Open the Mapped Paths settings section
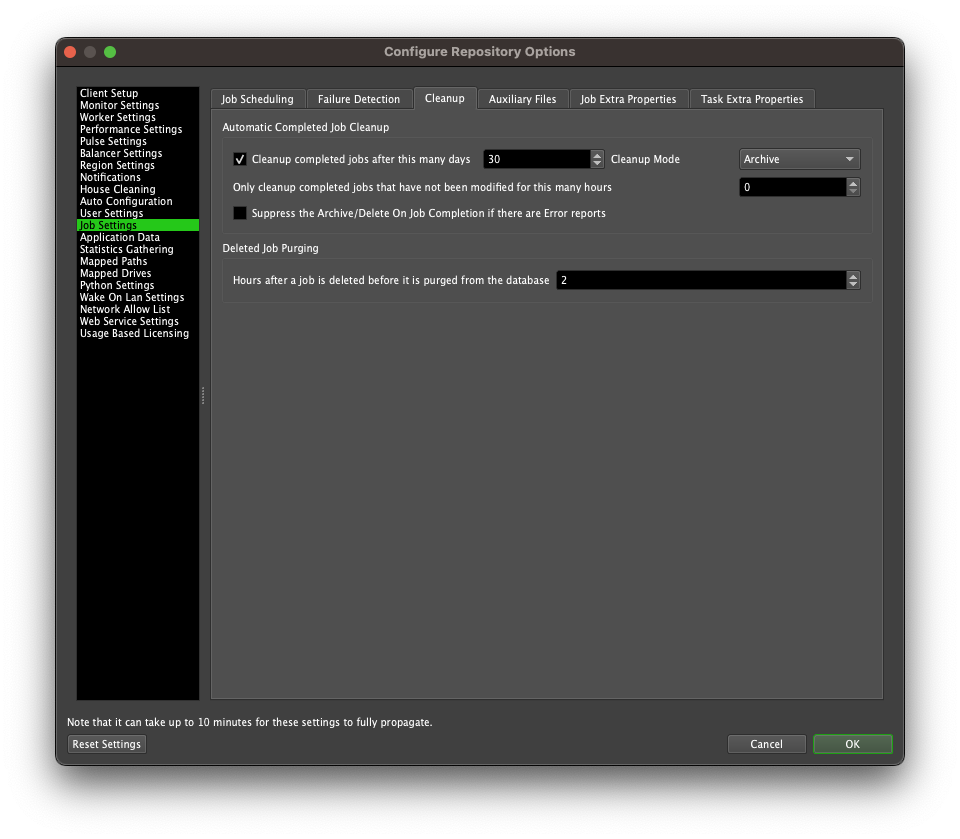Screen dimensions: 960x839 (111, 261)
